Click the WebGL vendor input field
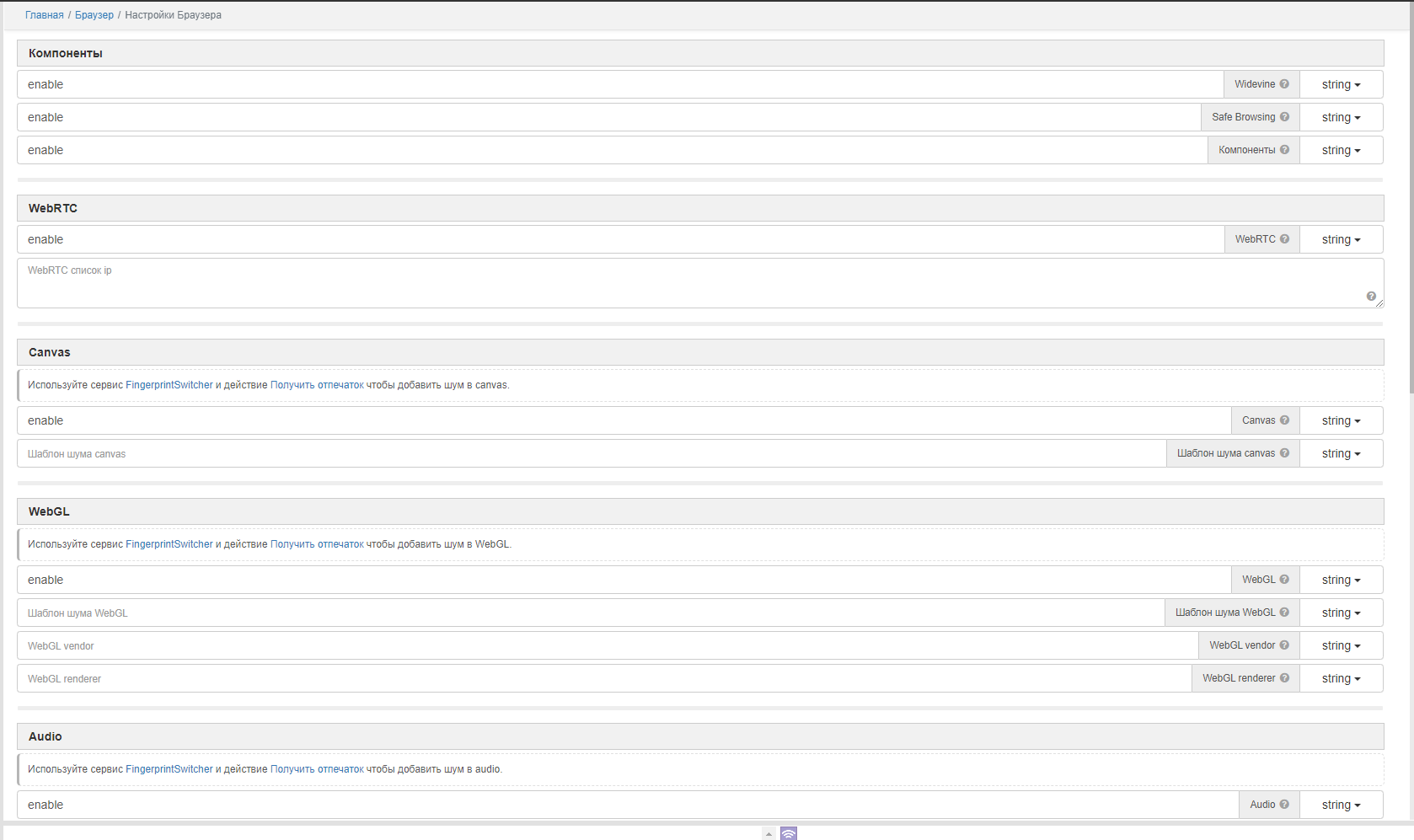 pos(337,645)
